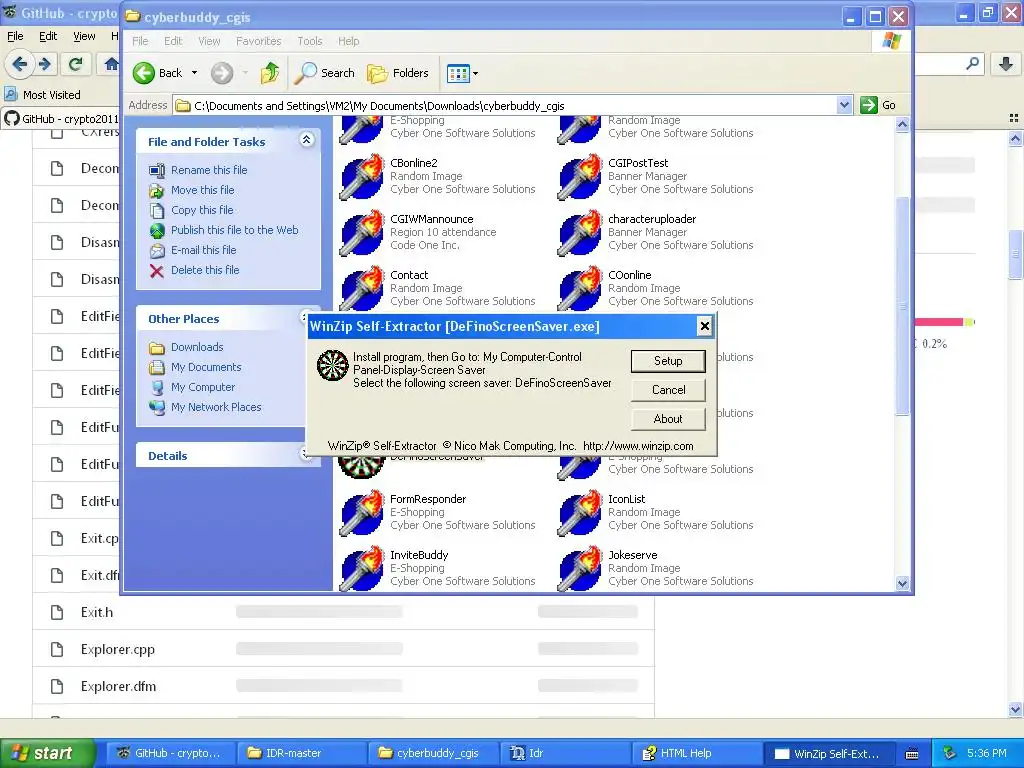
Task: Click the Windows Start button
Action: [48, 754]
